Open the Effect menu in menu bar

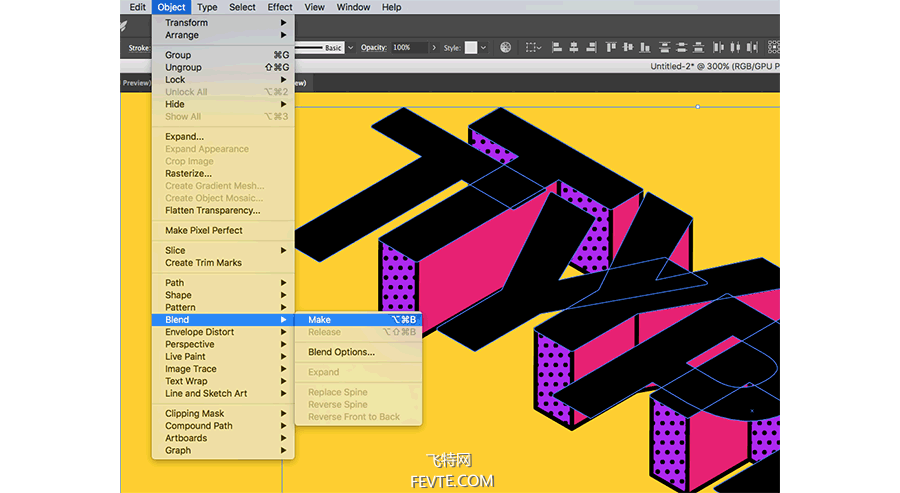tap(280, 7)
